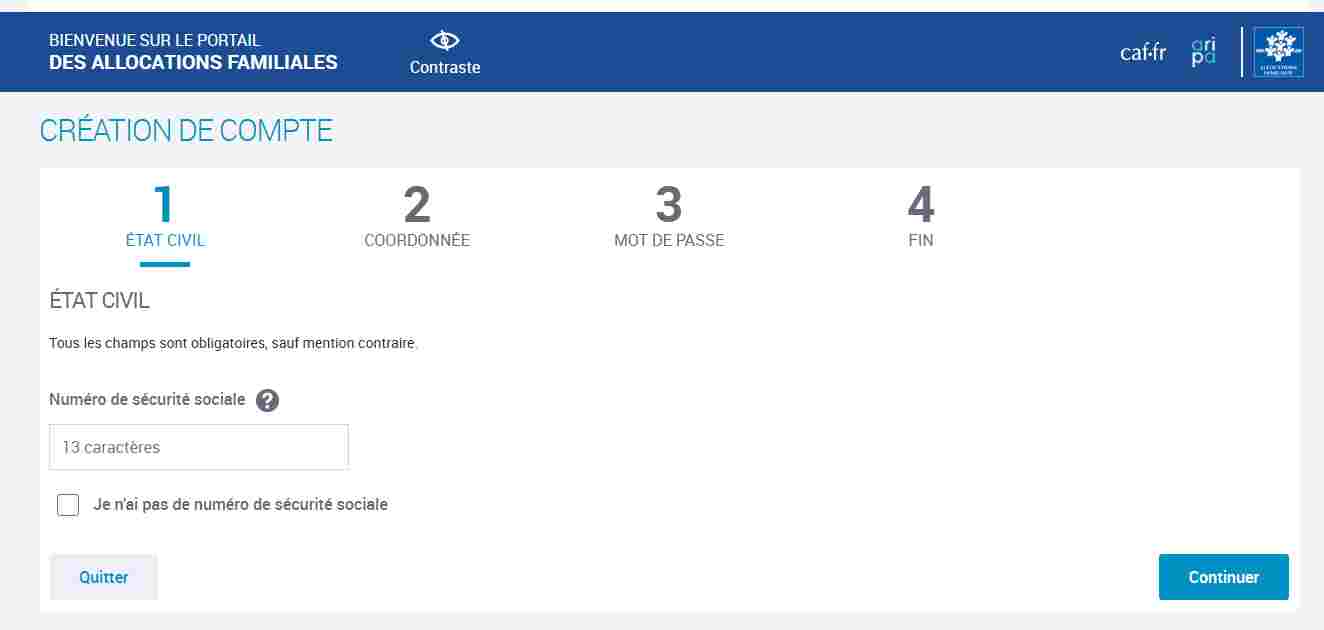Click the ÉTAT CIVIL section heading

pyautogui.click(x=99, y=300)
